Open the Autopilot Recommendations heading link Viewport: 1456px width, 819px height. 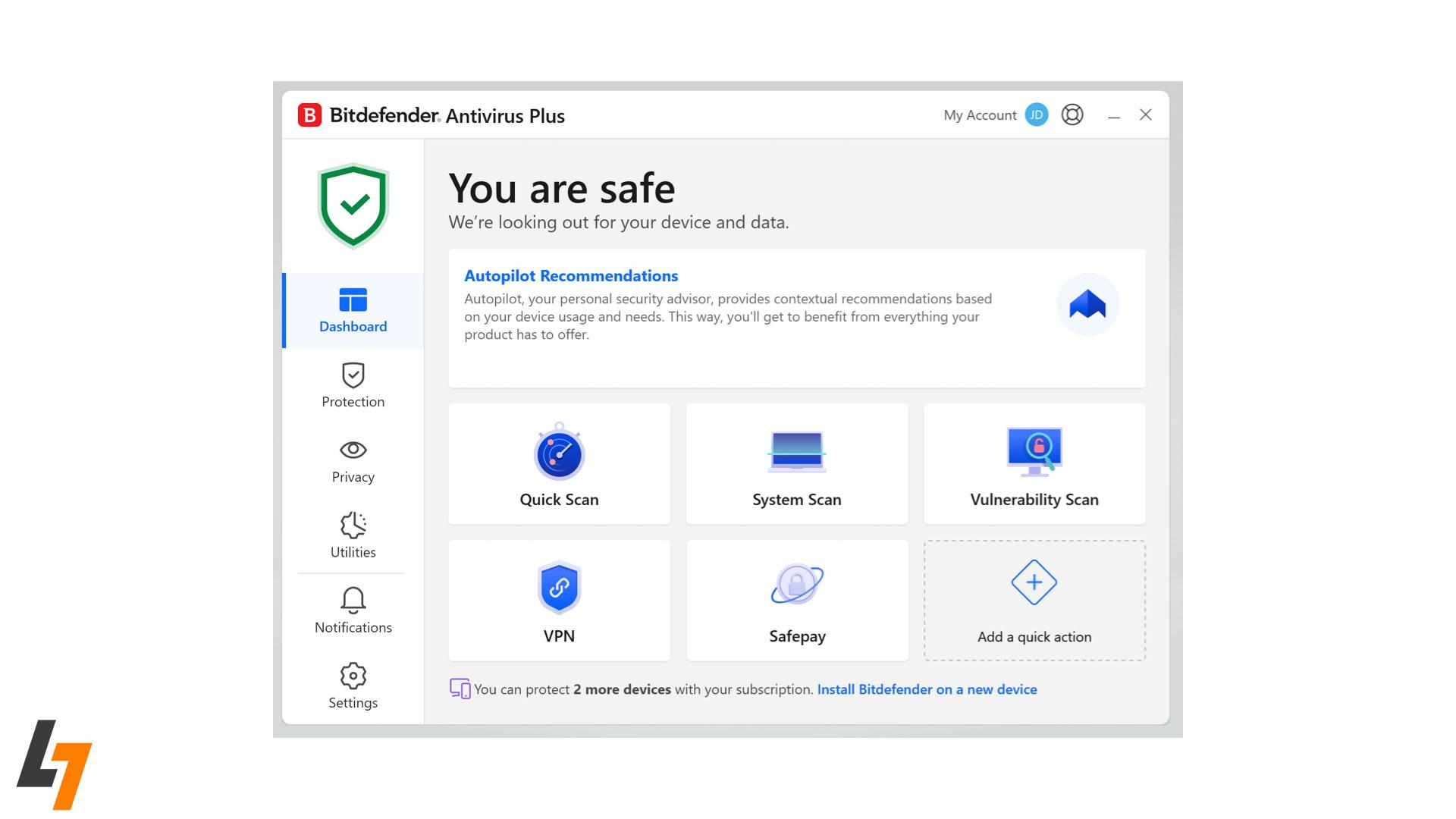570,276
